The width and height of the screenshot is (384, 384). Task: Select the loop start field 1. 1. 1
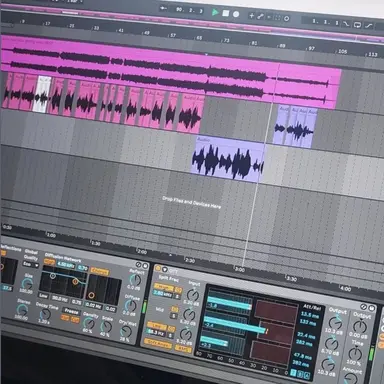(325, 22)
